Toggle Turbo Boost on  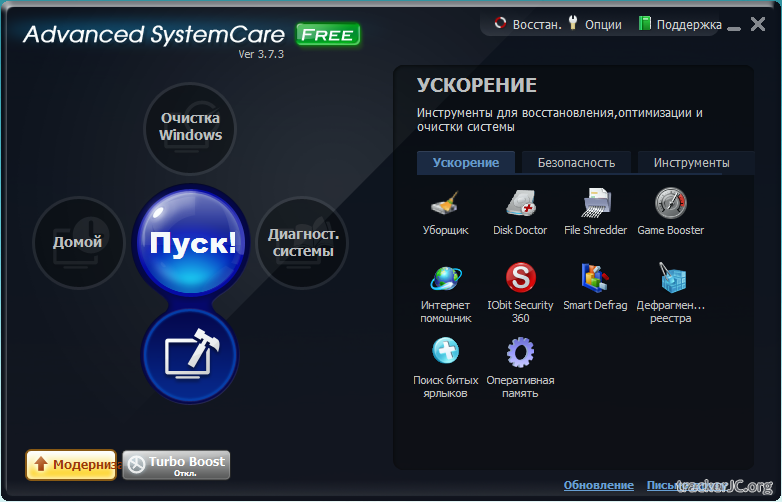point(176,465)
